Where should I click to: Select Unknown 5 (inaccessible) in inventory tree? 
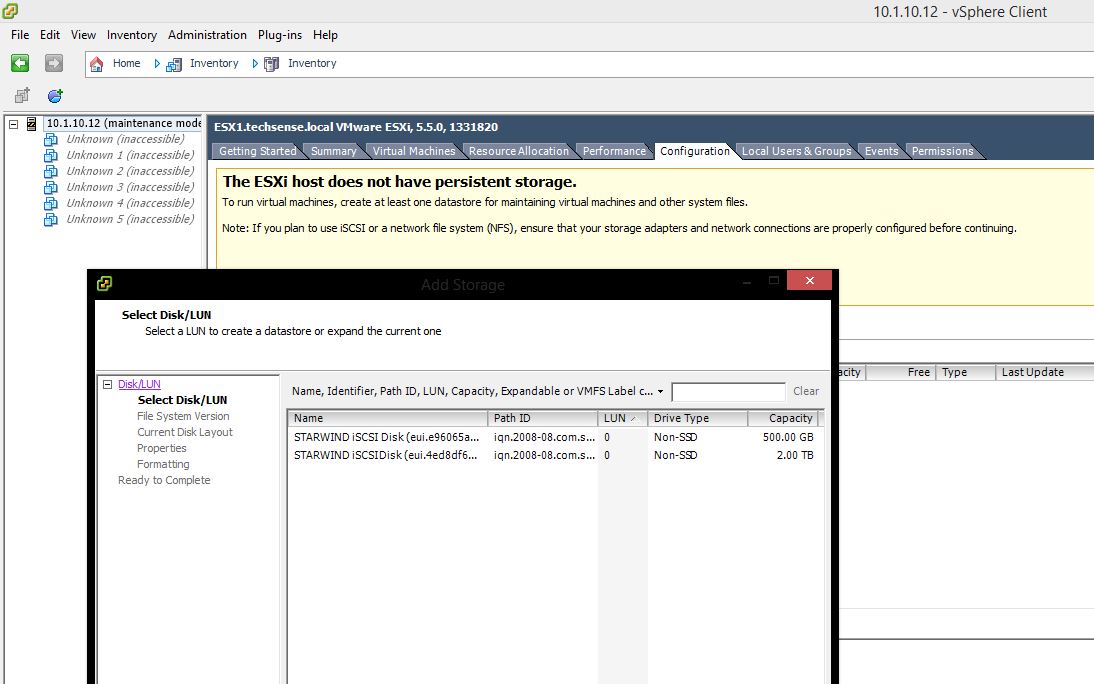tap(130, 220)
